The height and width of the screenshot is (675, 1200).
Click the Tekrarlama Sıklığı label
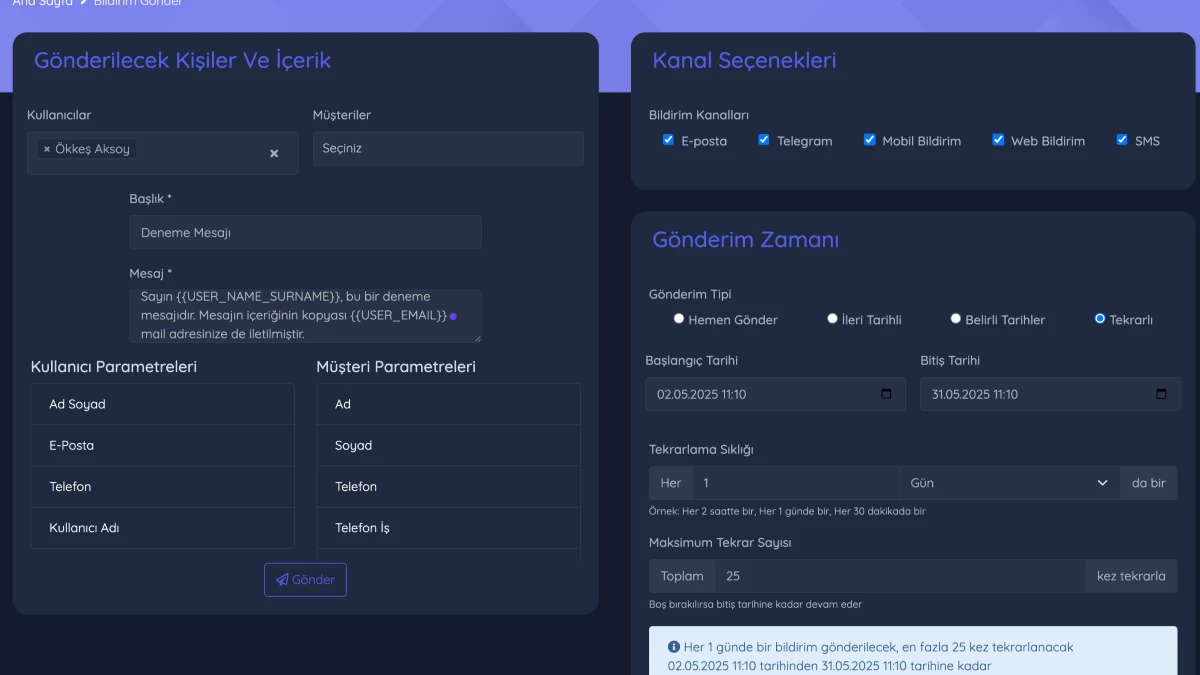[x=701, y=449]
